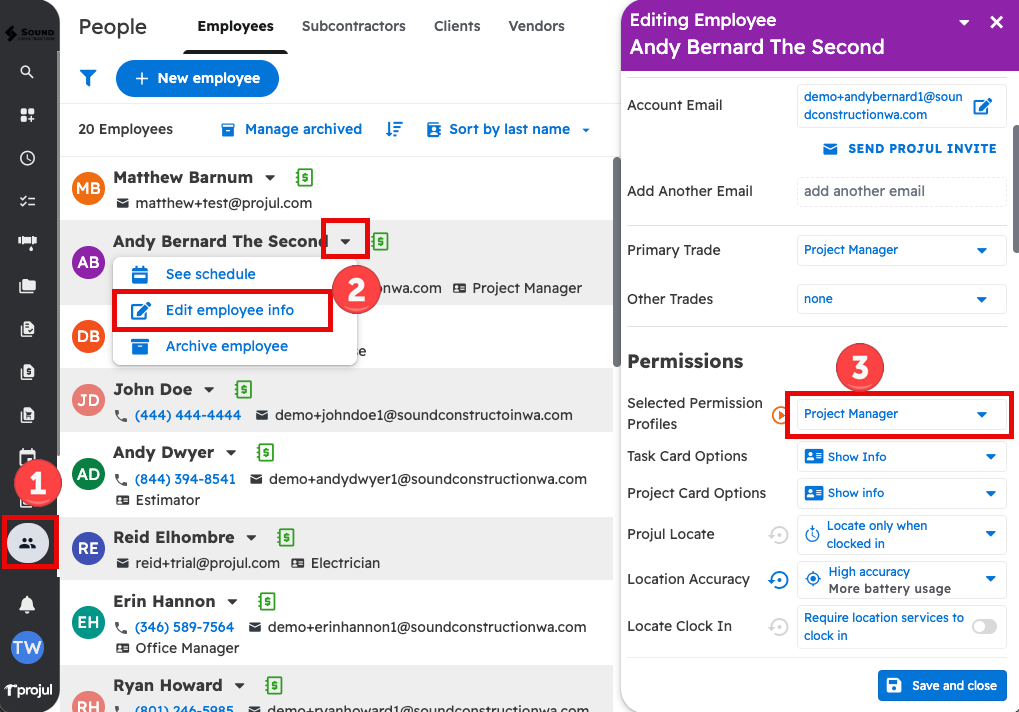Click the New employee button
The width and height of the screenshot is (1019, 712).
click(197, 78)
